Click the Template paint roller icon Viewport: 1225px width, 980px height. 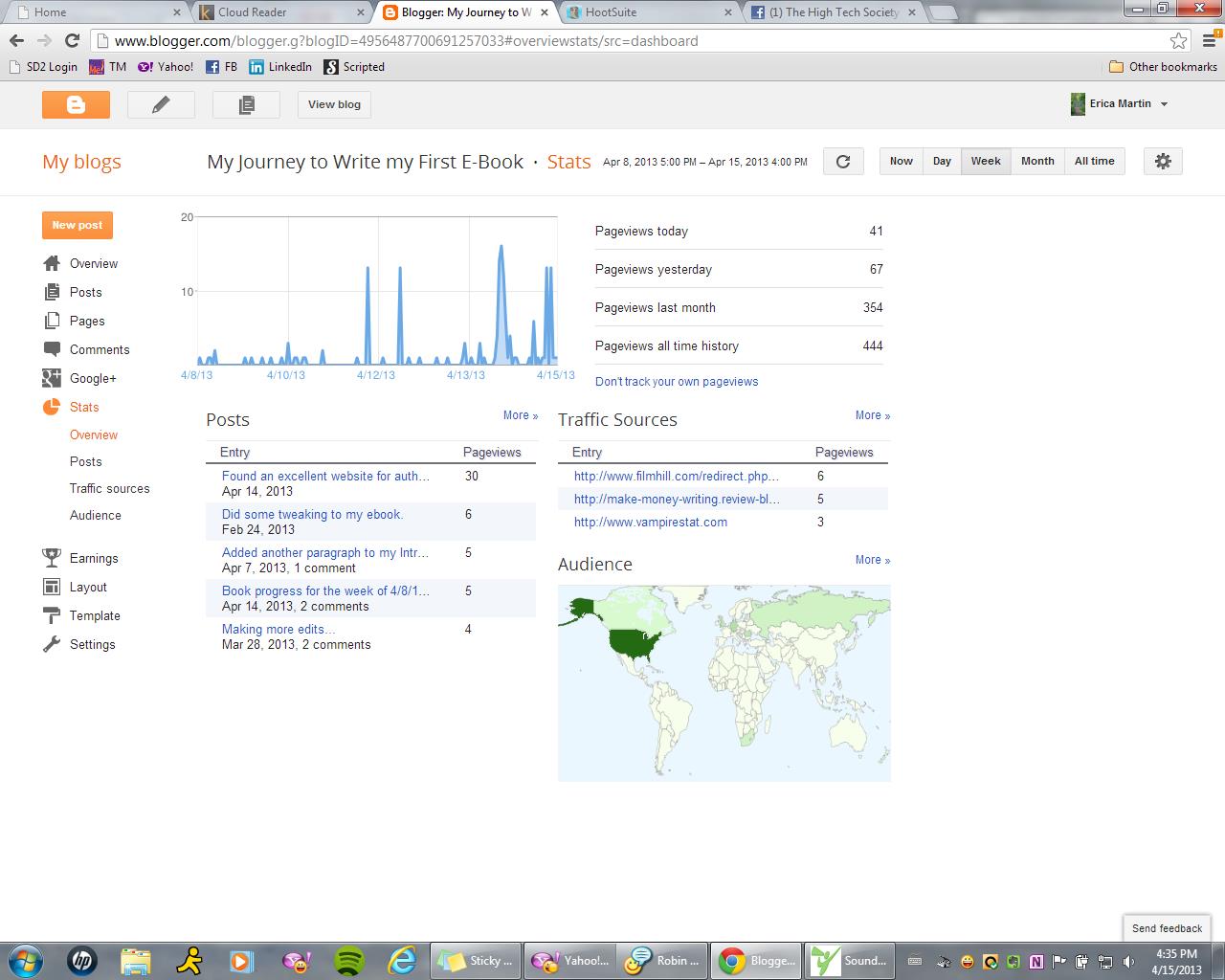[x=52, y=615]
